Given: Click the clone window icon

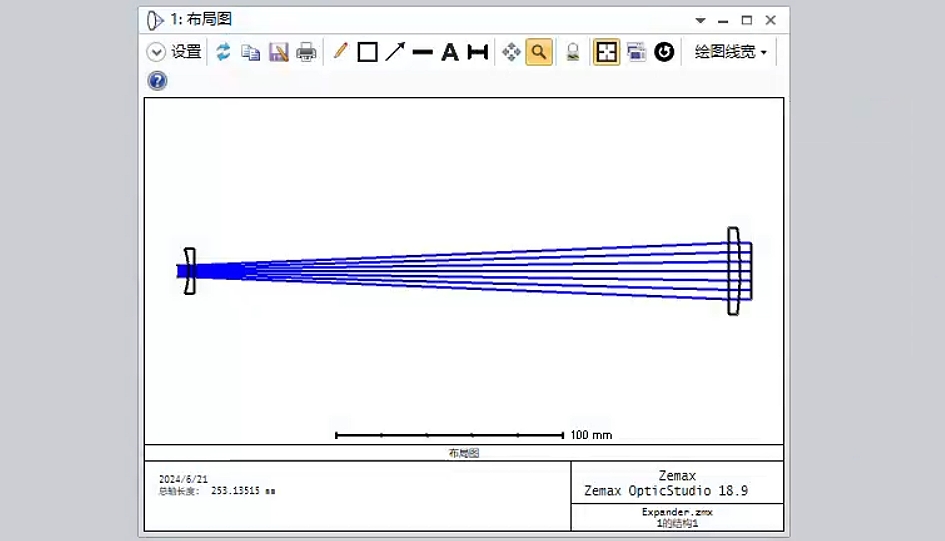Looking at the screenshot, I should [636, 52].
